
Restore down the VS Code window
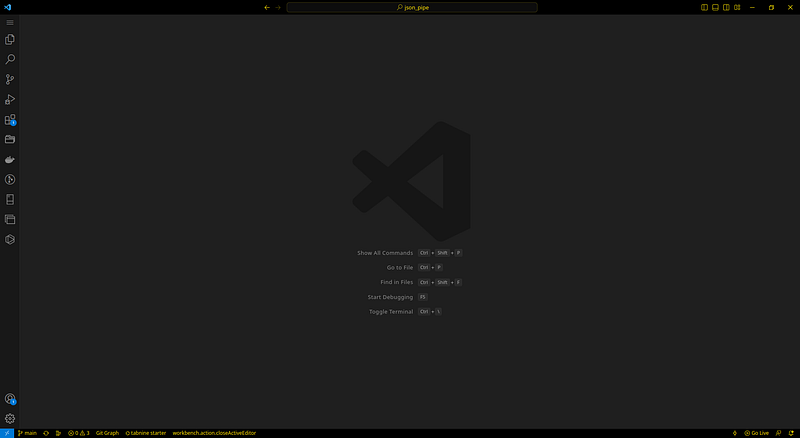(771, 7)
